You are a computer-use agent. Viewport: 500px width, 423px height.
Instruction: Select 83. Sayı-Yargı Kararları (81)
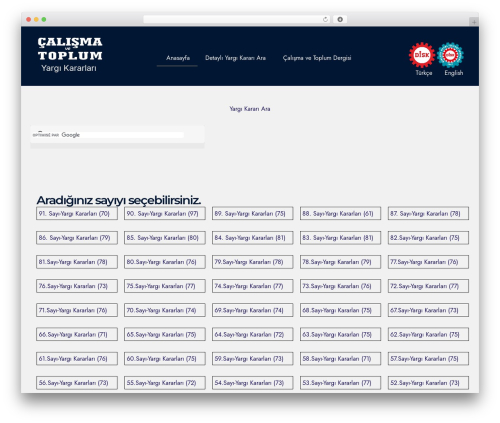point(340,238)
